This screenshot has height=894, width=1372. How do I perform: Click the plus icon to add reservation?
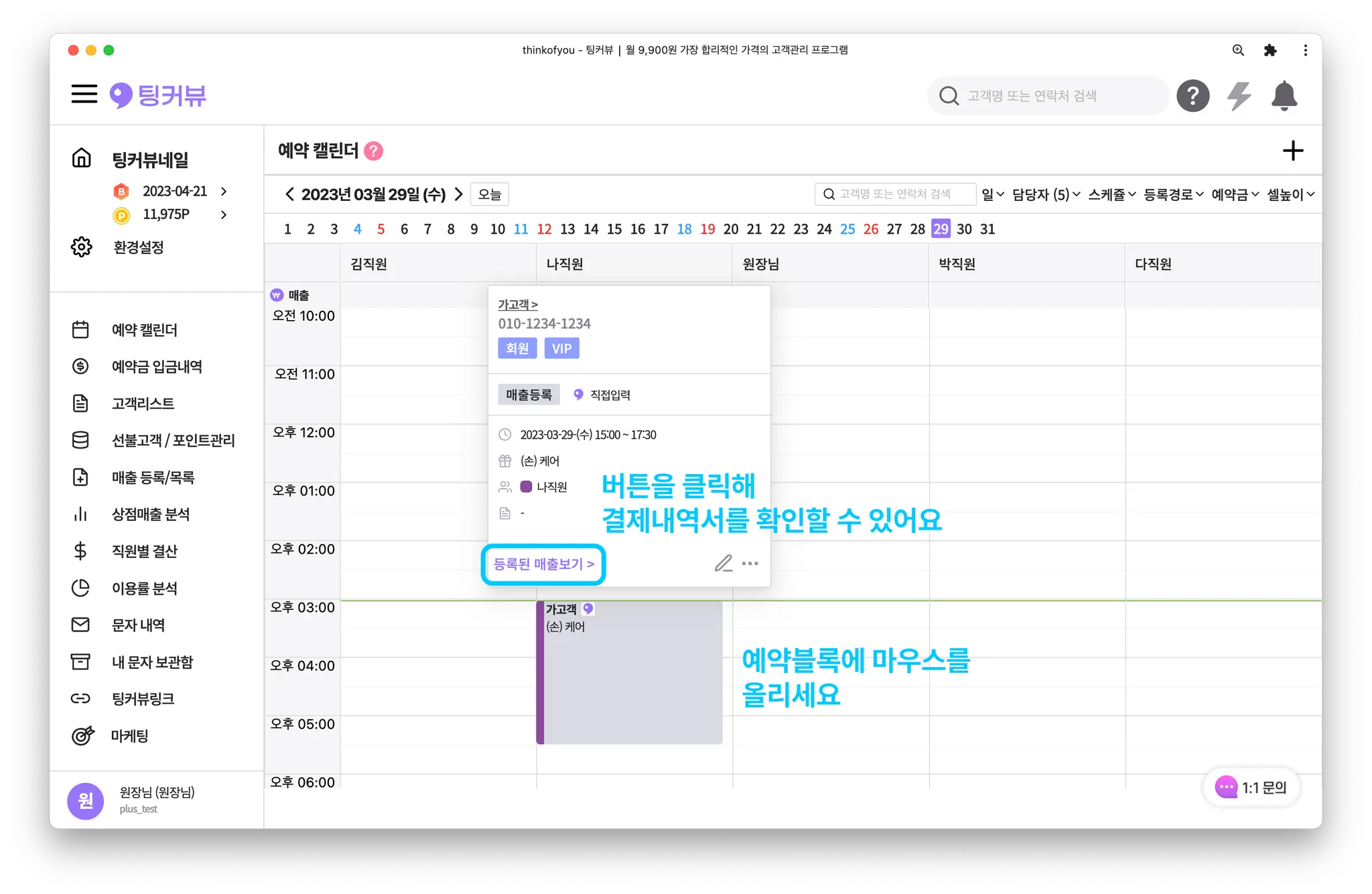(1292, 151)
